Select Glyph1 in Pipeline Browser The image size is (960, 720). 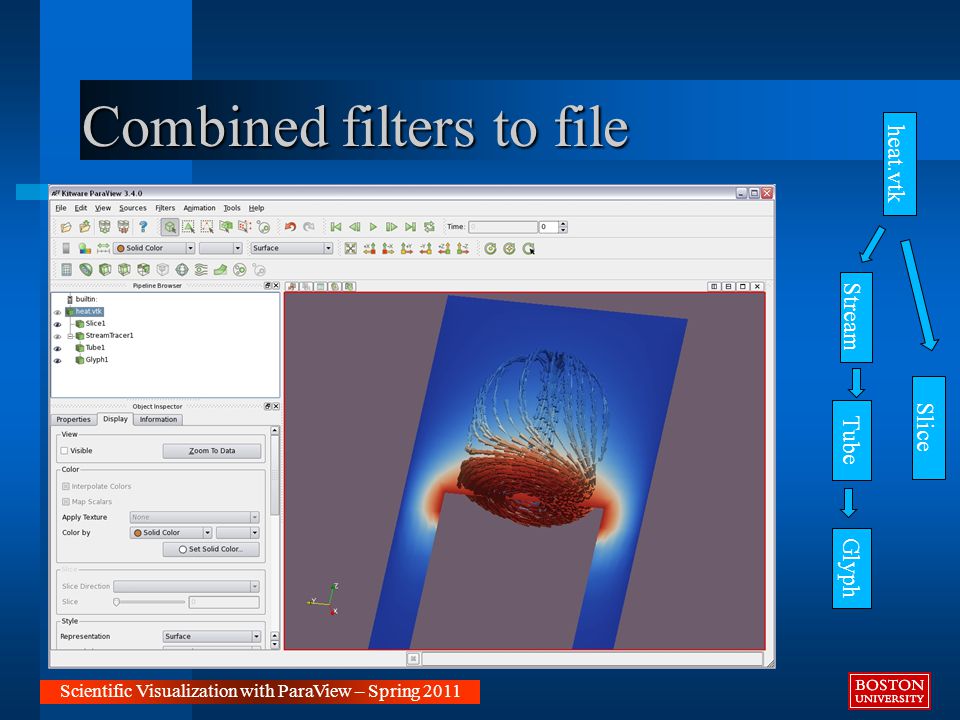tap(97, 360)
